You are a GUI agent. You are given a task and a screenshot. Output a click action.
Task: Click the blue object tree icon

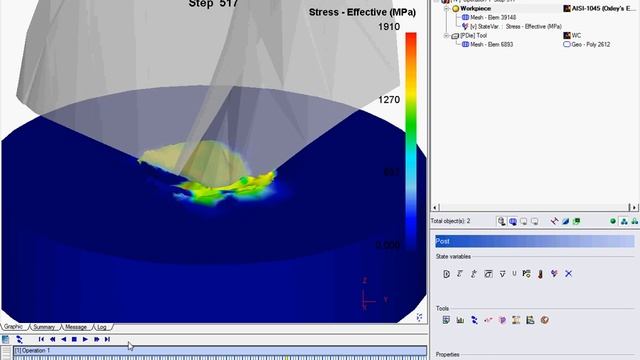(624, 221)
